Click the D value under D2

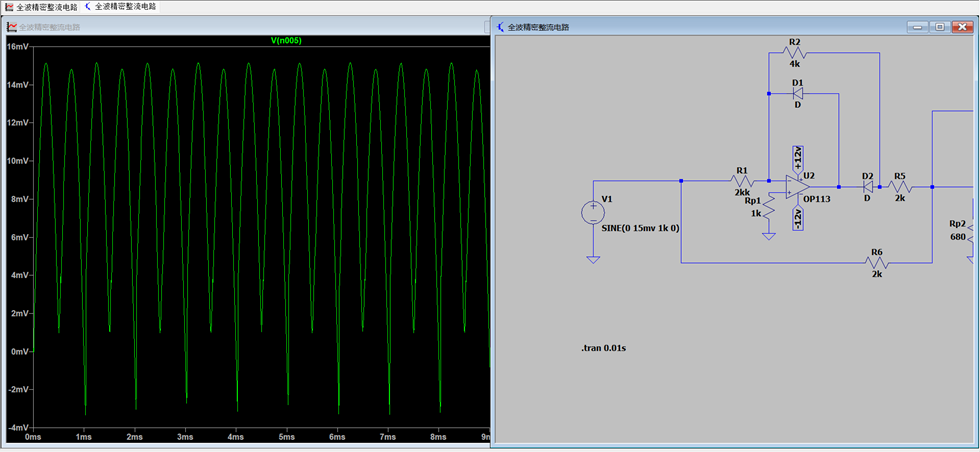pyautogui.click(x=867, y=198)
